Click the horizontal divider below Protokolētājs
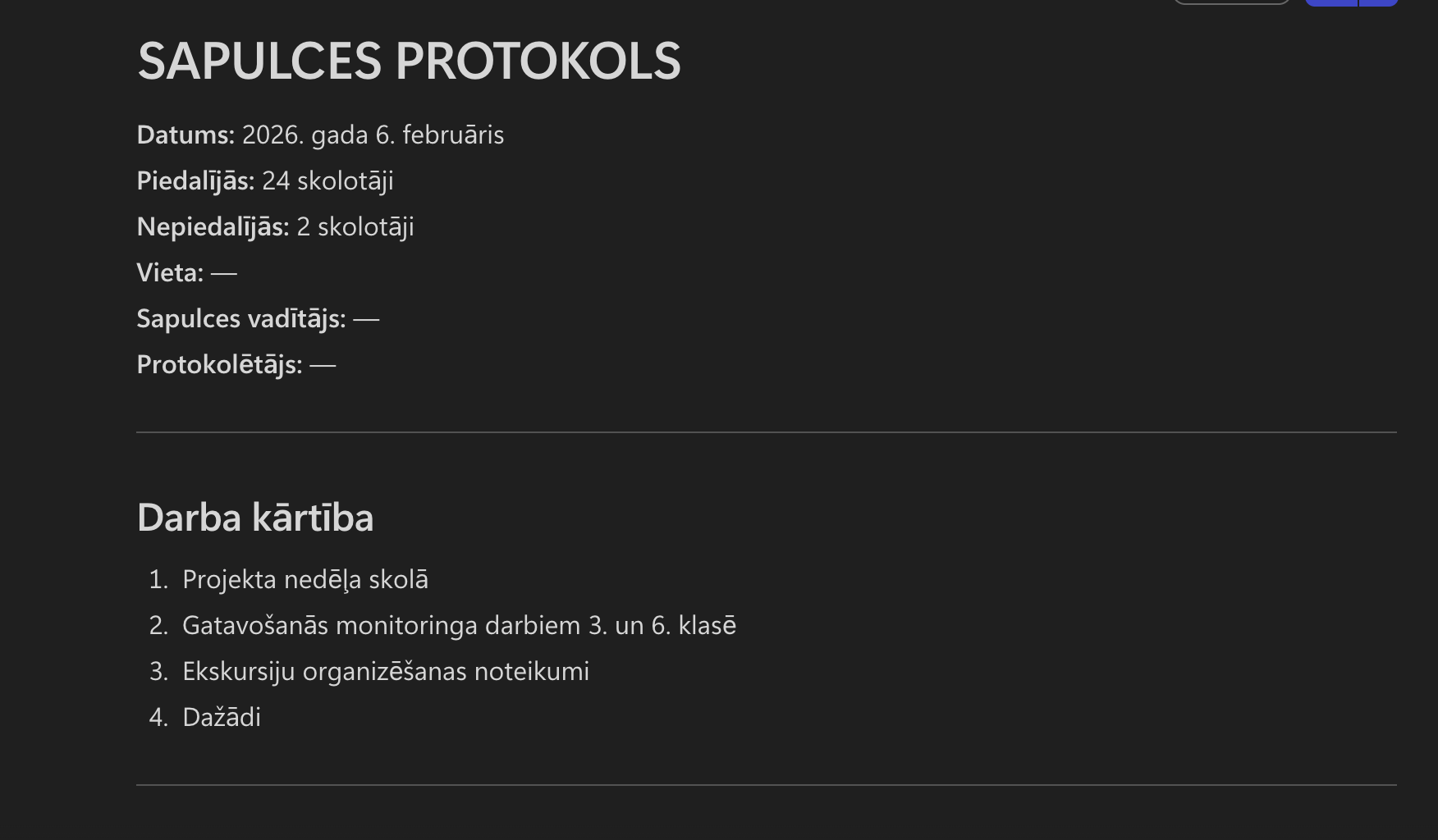The width and height of the screenshot is (1438, 840). coord(766,432)
